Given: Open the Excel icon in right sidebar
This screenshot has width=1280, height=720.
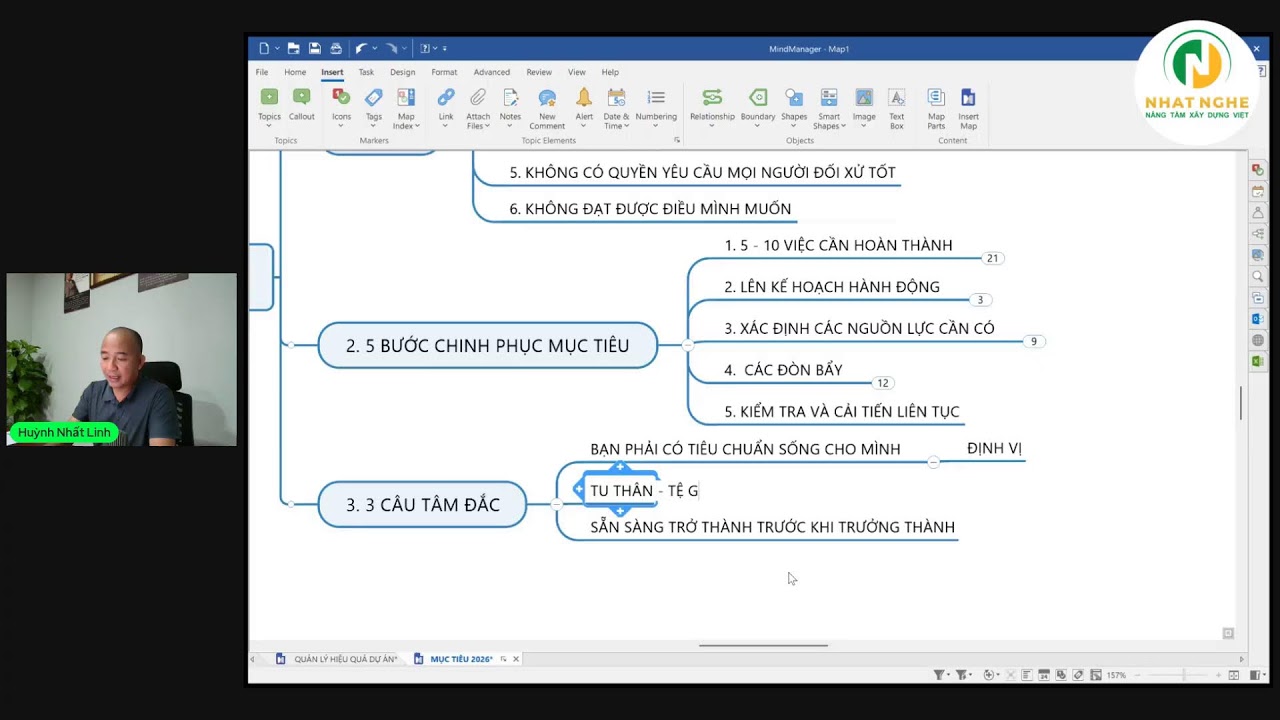Looking at the screenshot, I should tap(1258, 361).
